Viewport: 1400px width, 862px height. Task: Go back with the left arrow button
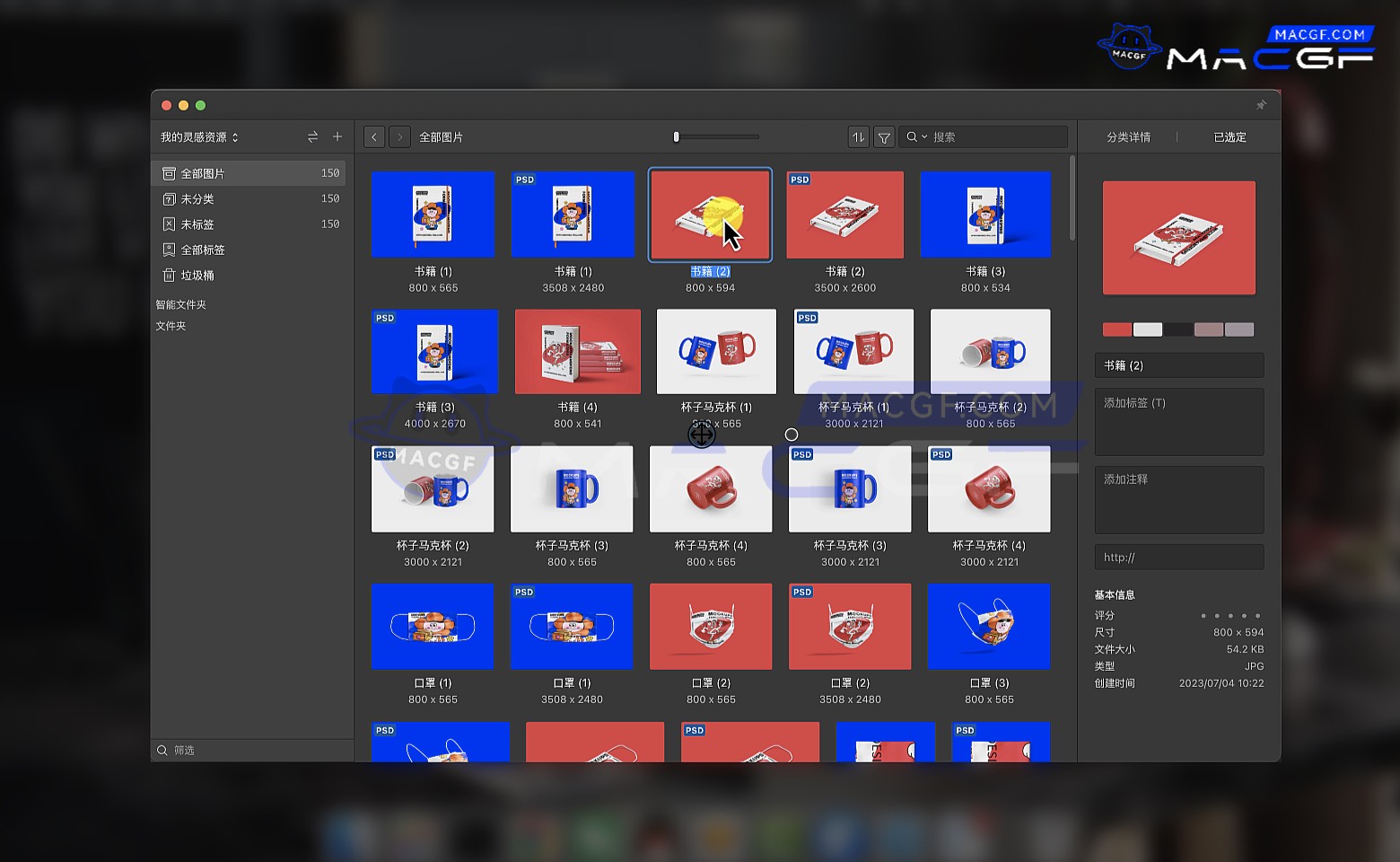pyautogui.click(x=374, y=137)
